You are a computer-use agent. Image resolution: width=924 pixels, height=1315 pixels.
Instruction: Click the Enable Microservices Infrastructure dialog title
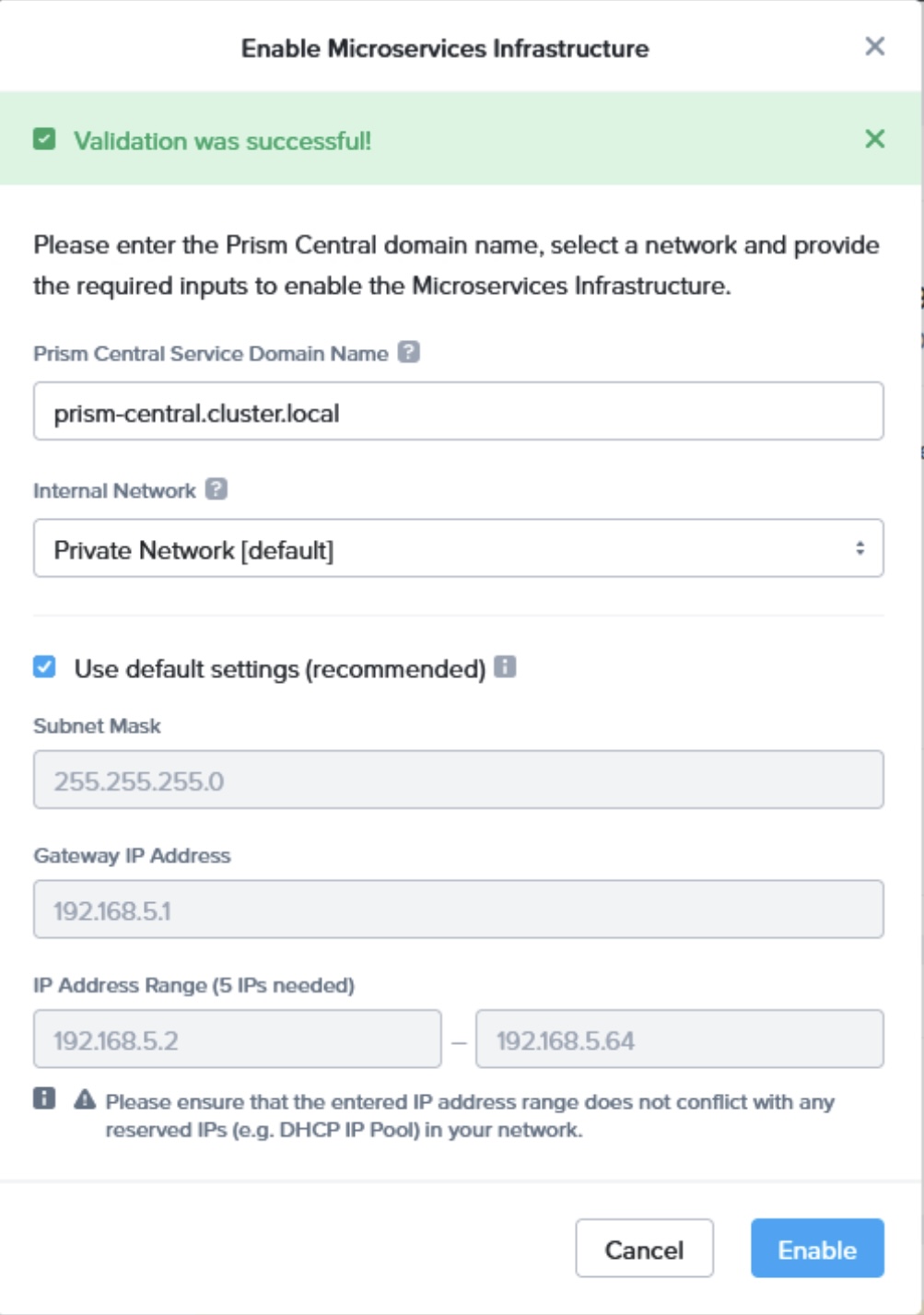pos(445,49)
